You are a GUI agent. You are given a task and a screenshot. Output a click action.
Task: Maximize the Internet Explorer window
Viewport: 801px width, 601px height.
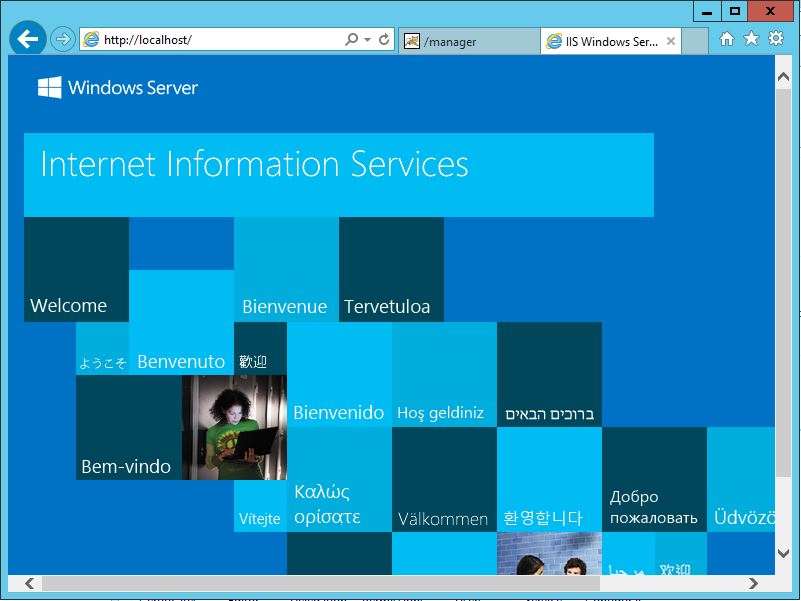click(735, 11)
